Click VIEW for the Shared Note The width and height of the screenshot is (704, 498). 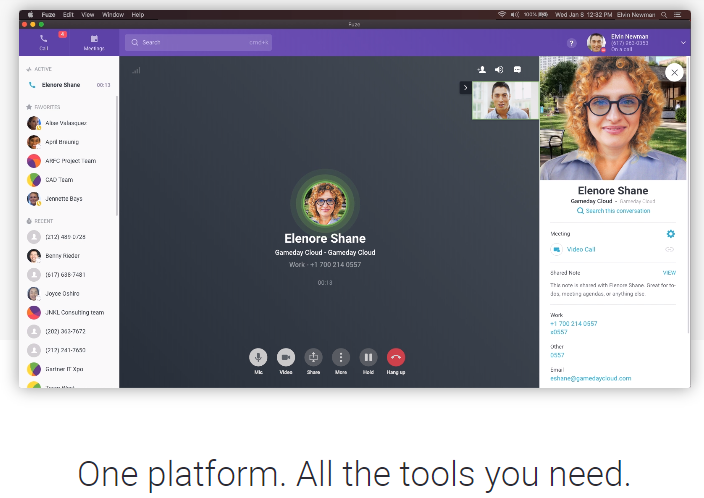(669, 273)
